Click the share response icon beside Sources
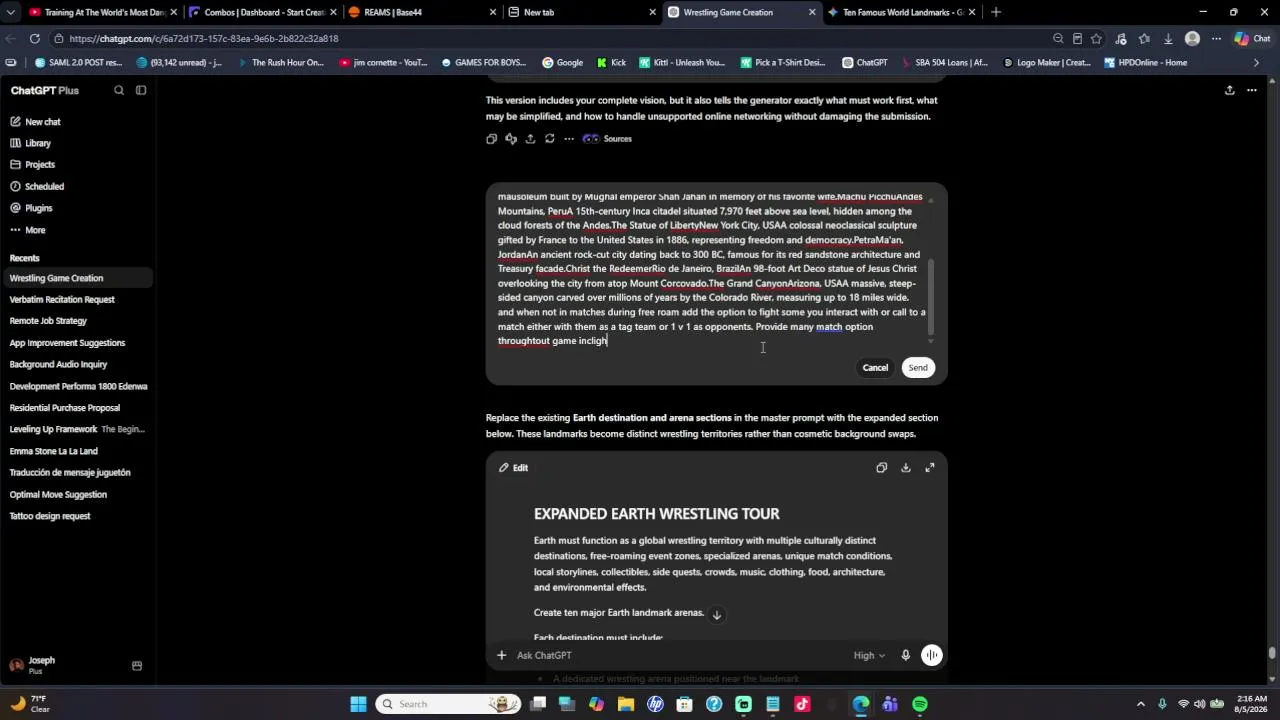This screenshot has height=720, width=1280. (x=530, y=139)
